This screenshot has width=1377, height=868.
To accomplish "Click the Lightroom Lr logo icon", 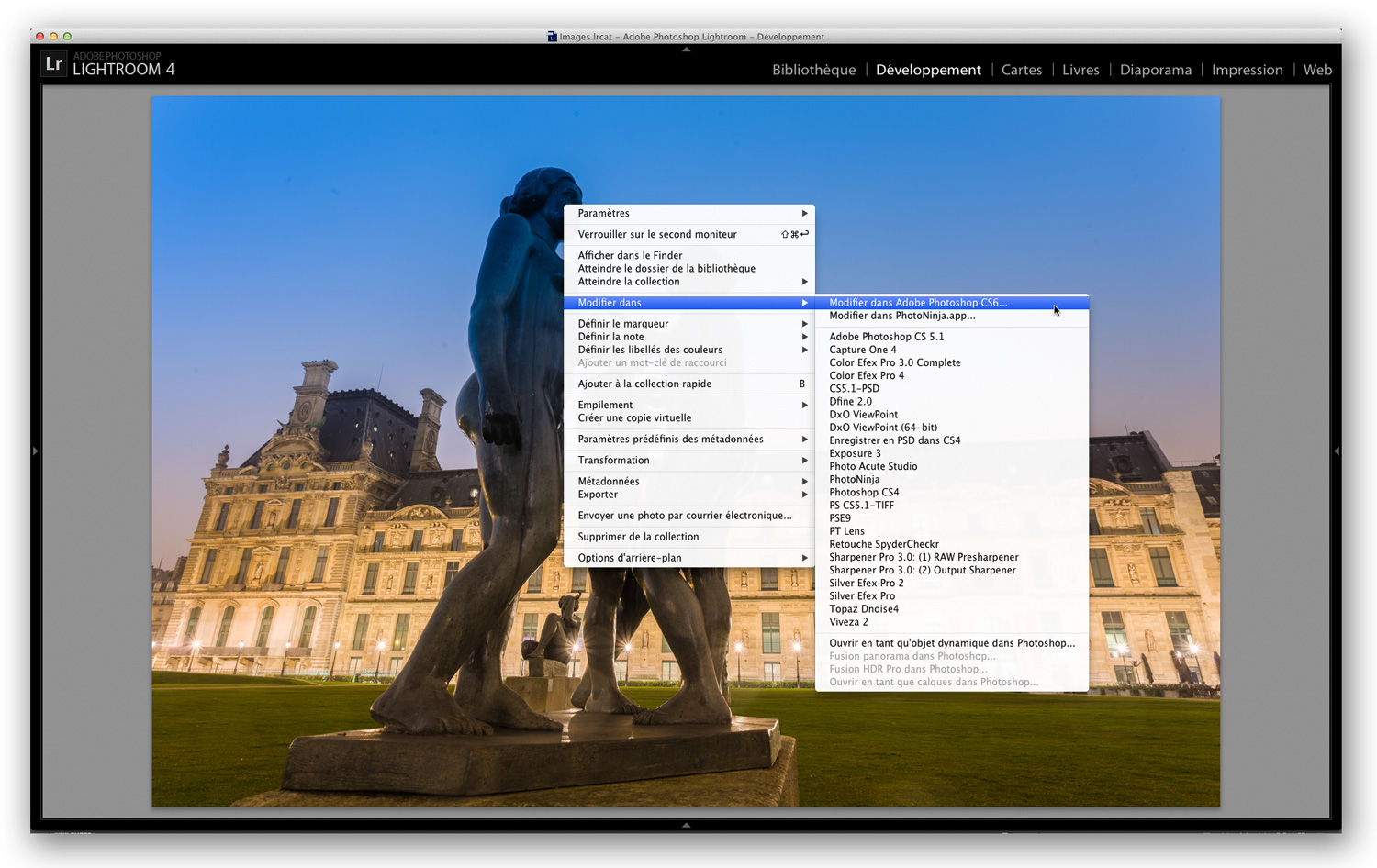I will pos(54,64).
